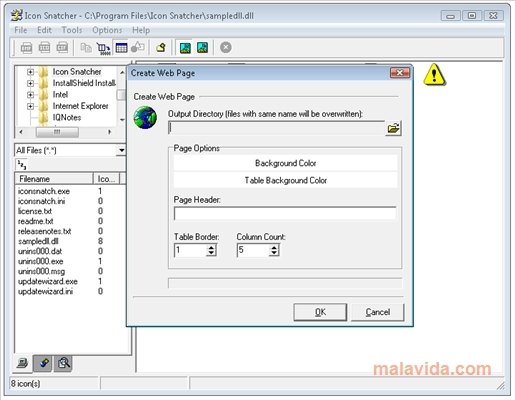Open the Options menu
515x400 pixels.
pyautogui.click(x=107, y=30)
